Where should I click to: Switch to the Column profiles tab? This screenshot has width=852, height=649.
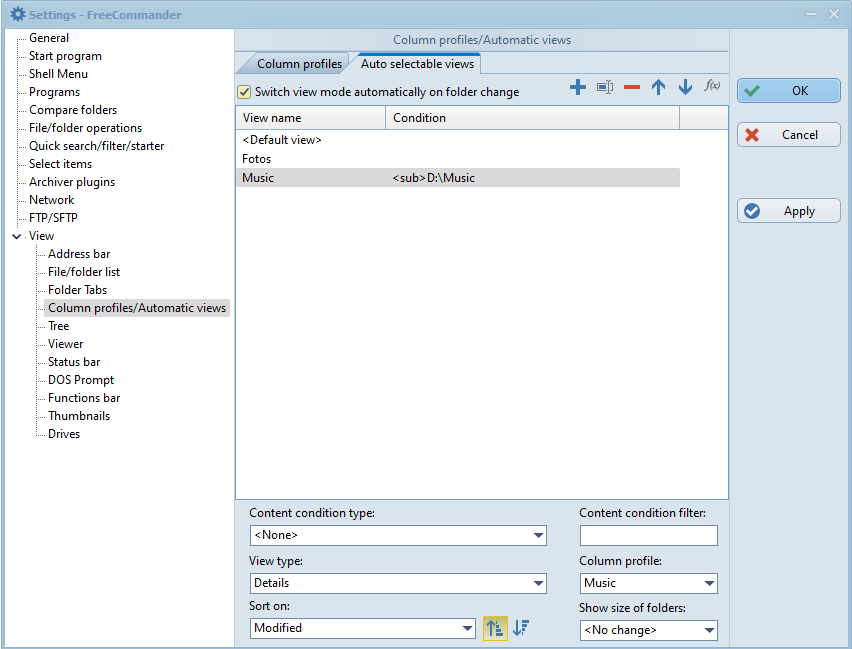point(299,64)
